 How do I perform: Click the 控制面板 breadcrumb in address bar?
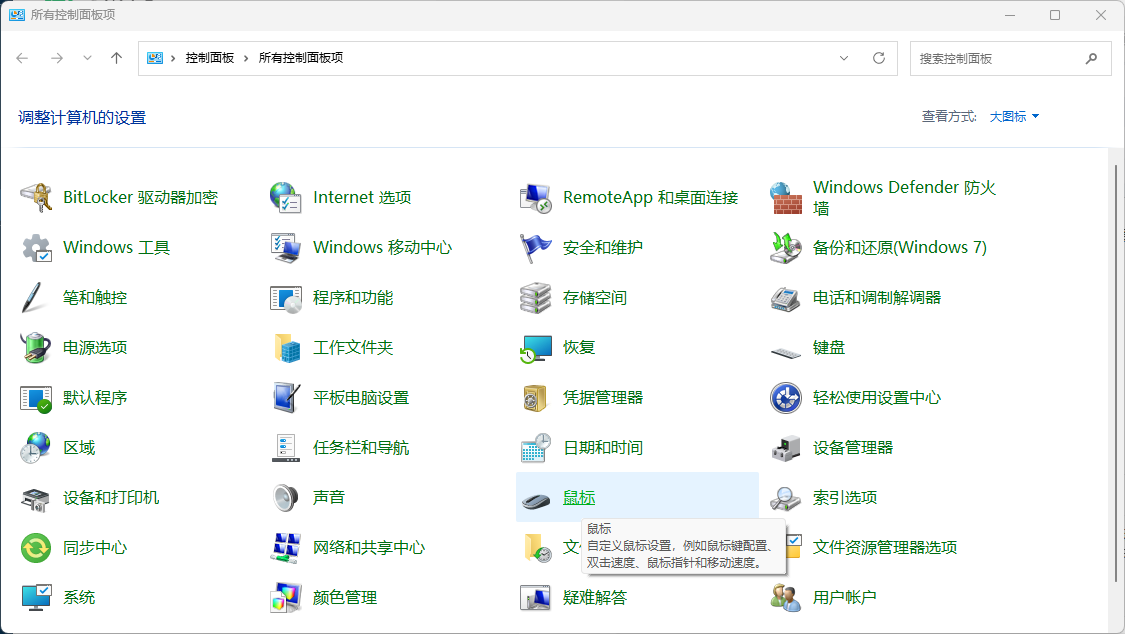[210, 58]
